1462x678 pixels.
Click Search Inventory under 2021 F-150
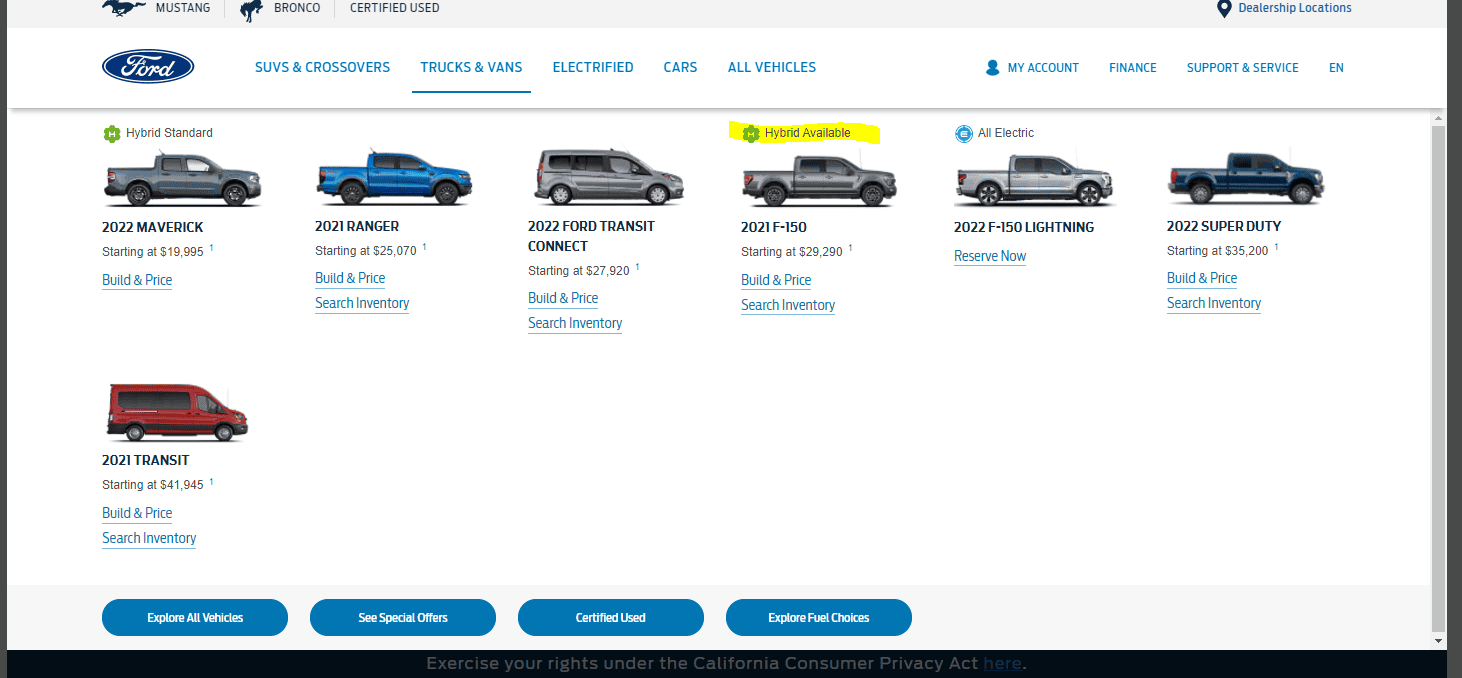[x=788, y=305]
